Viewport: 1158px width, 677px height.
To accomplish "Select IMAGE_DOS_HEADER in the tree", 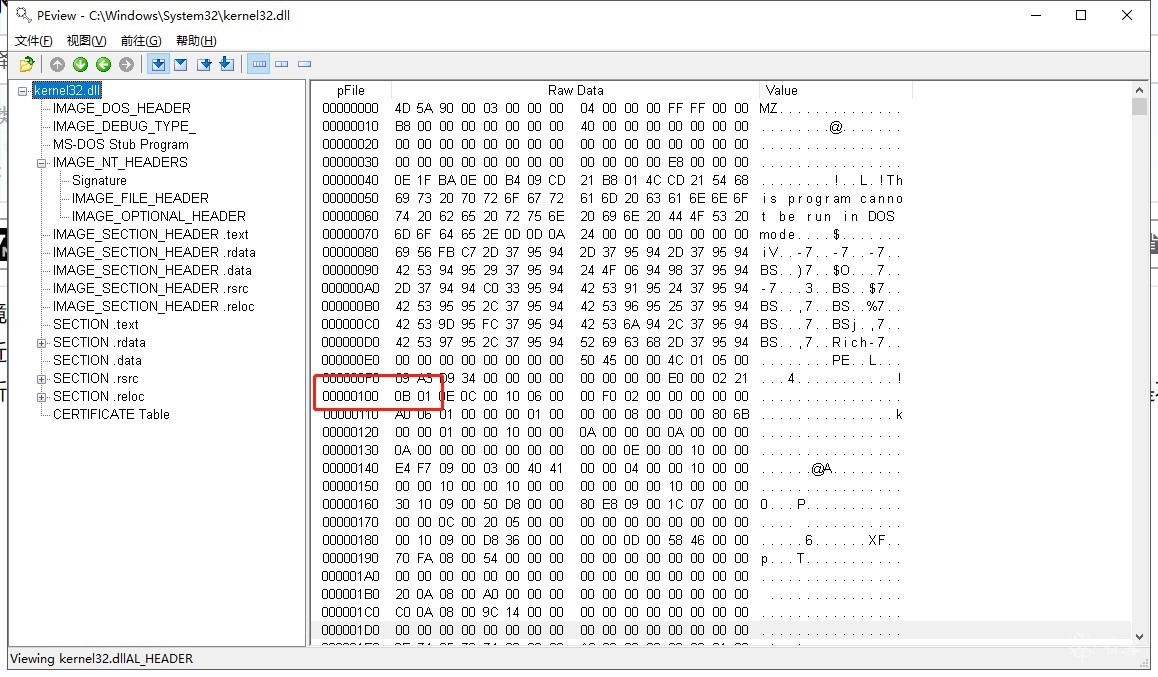I will pos(122,109).
